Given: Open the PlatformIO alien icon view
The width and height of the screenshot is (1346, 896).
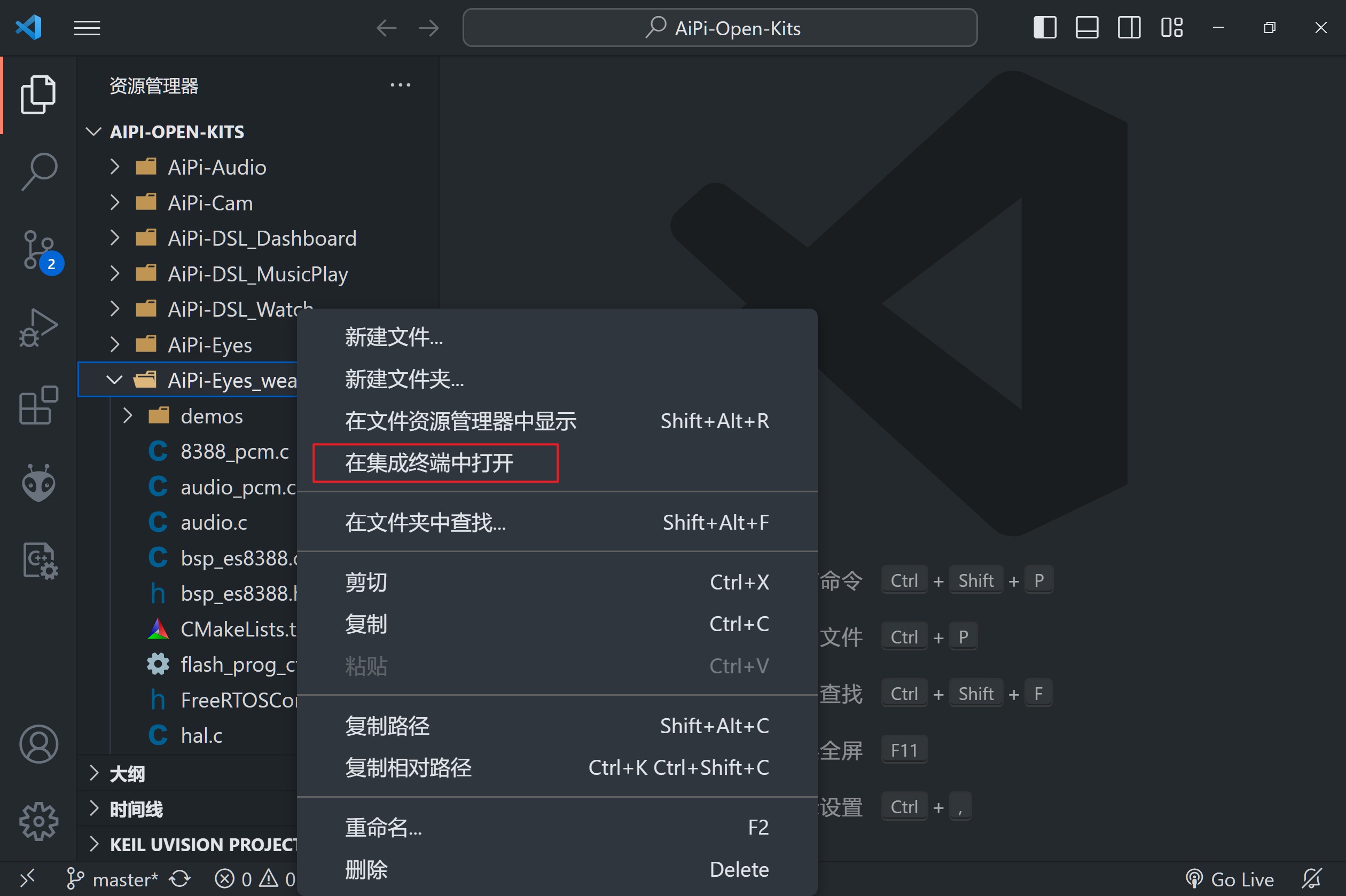Looking at the screenshot, I should point(38,483).
